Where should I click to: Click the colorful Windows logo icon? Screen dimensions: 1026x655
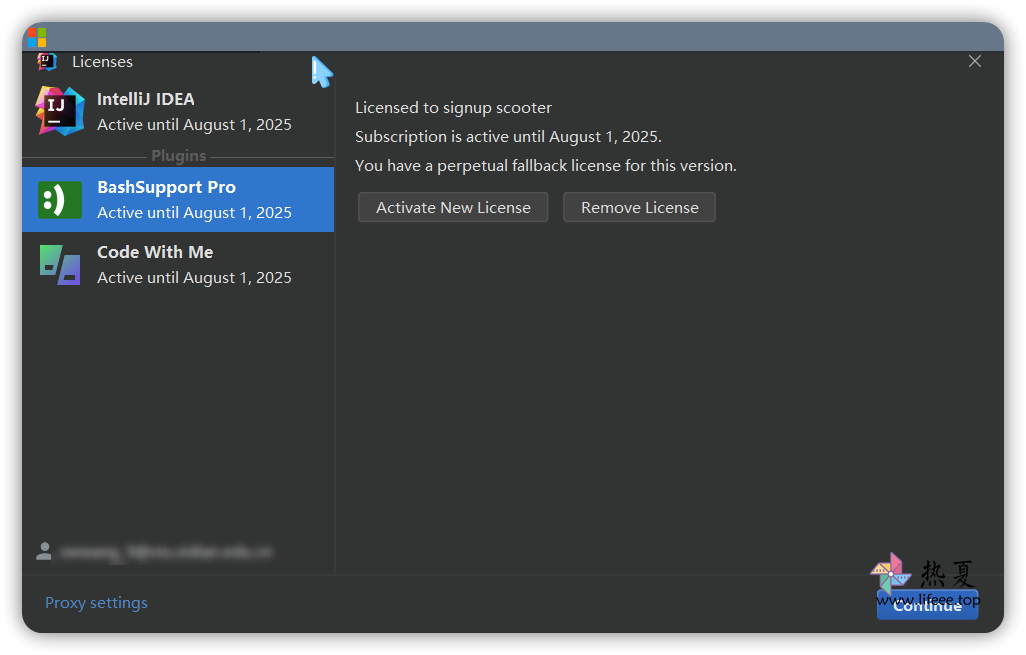pos(36,38)
